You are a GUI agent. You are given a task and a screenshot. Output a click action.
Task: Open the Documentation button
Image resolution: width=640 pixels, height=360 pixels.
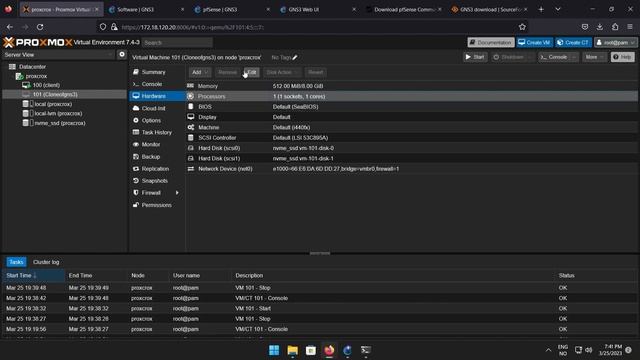point(491,42)
